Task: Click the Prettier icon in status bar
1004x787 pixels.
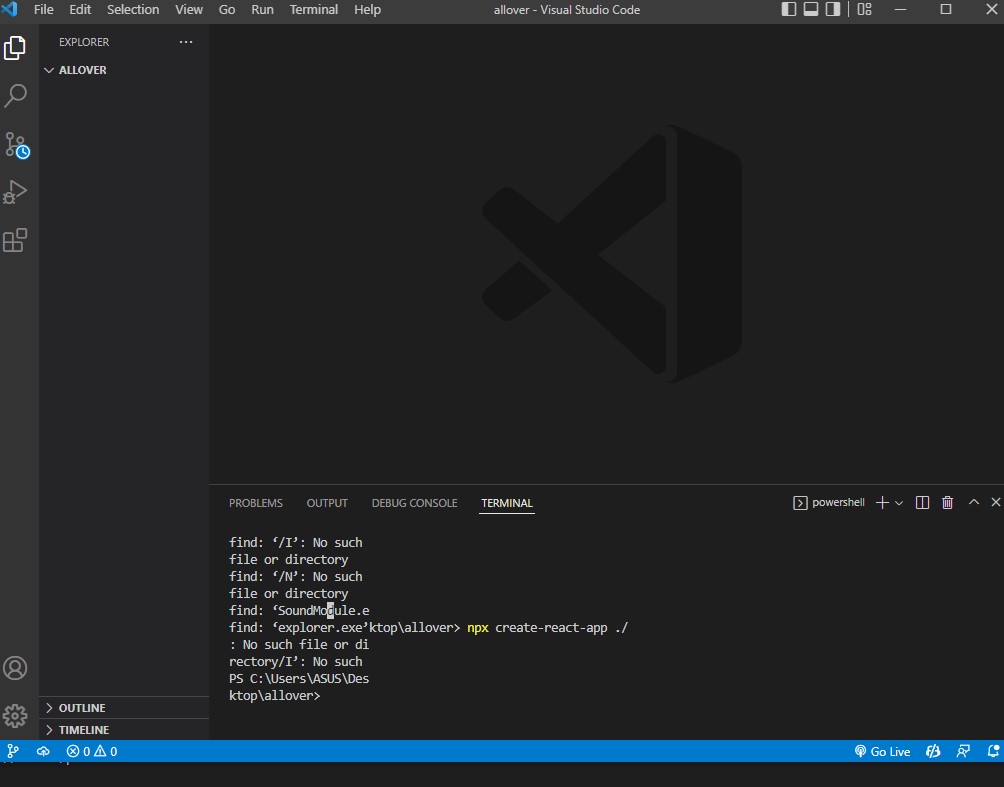Action: (933, 751)
